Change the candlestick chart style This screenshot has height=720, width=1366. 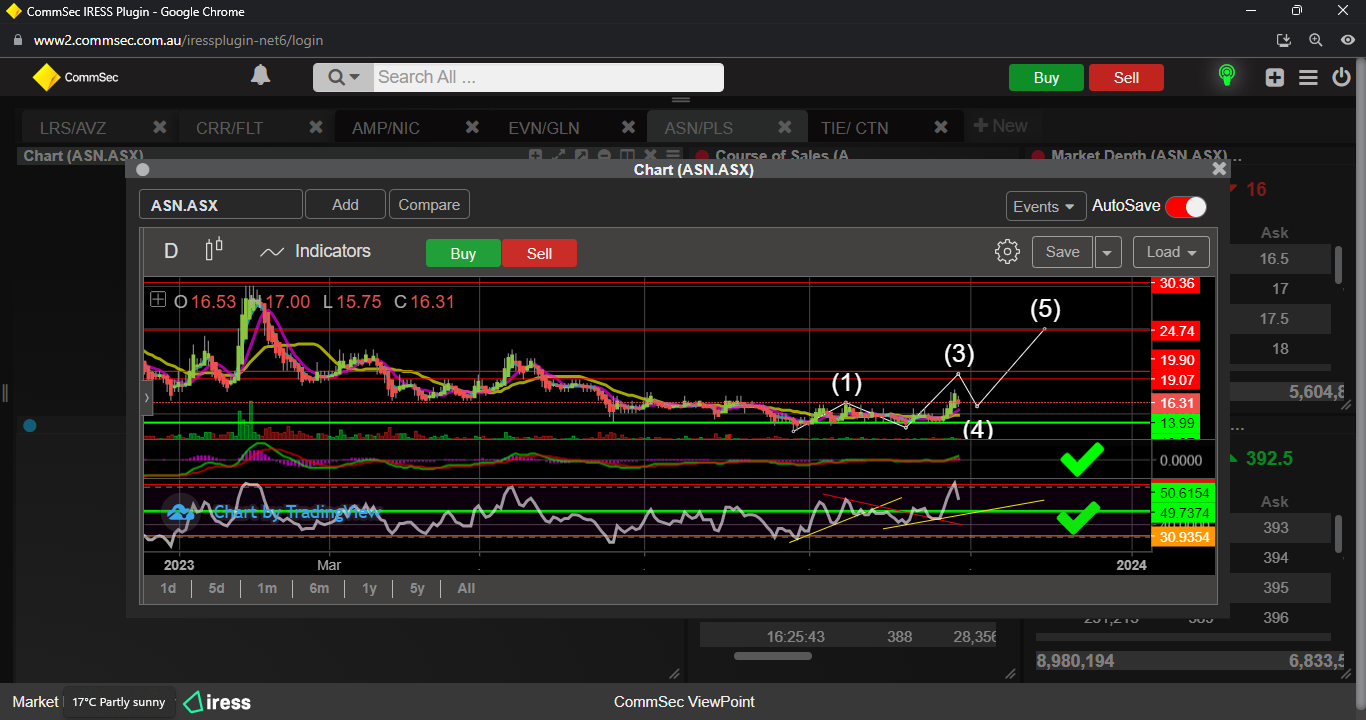click(x=214, y=250)
